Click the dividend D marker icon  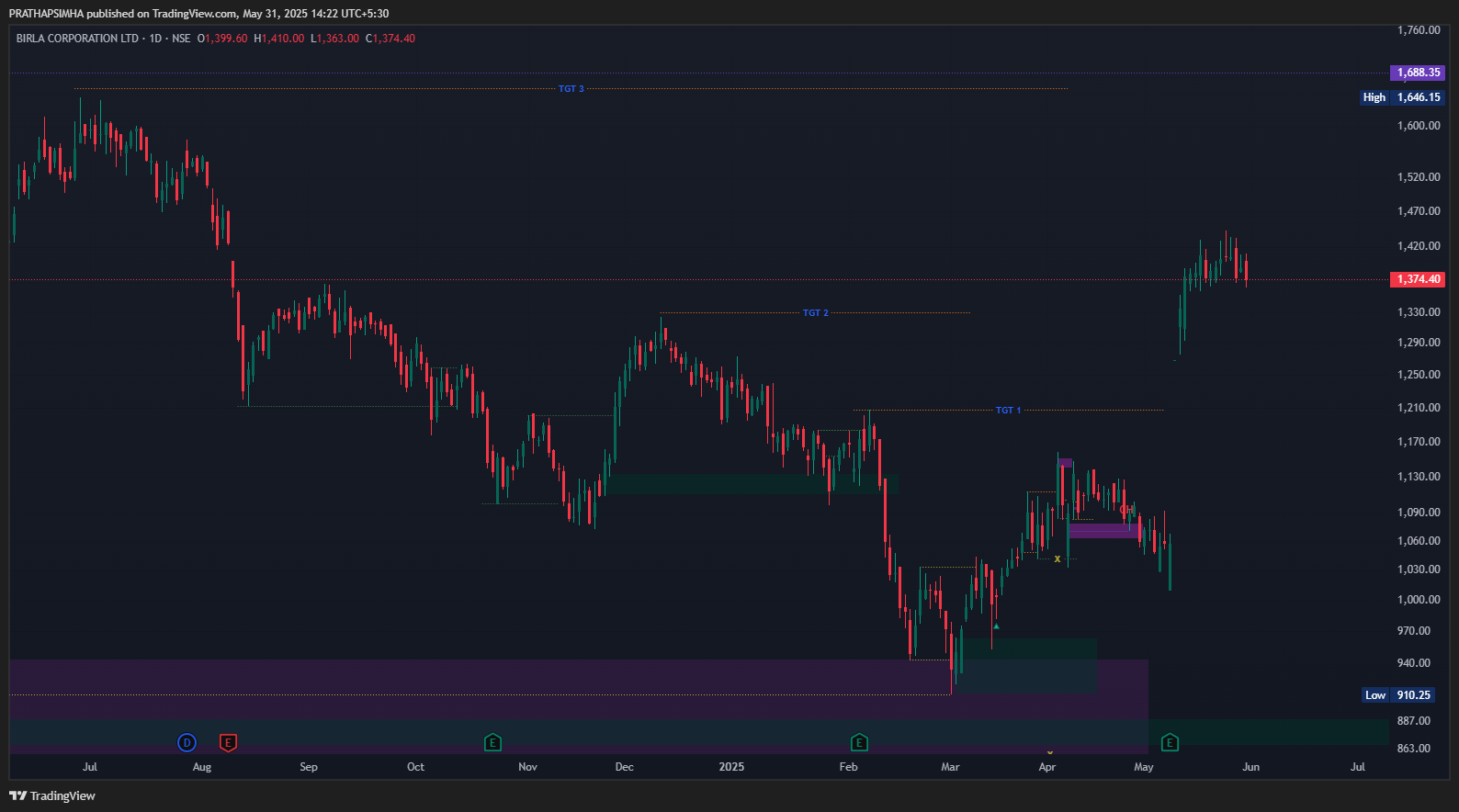pyautogui.click(x=187, y=742)
